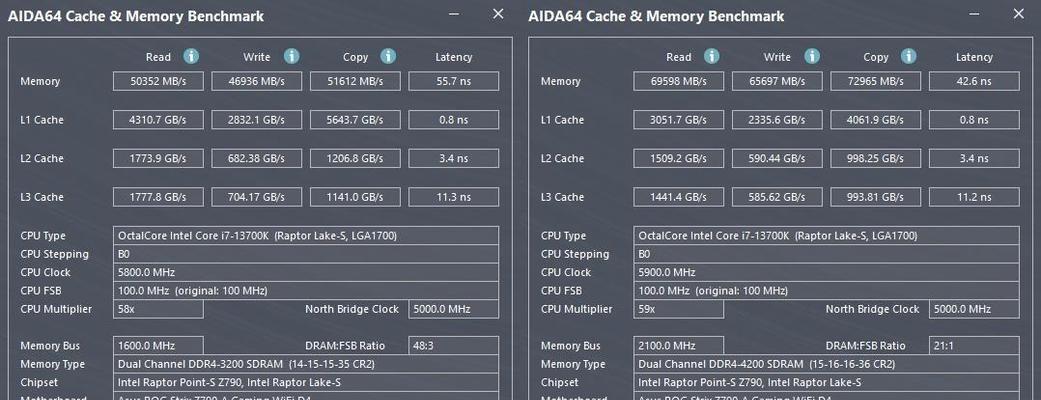This screenshot has width=1041, height=400.
Task: Click the L3 Cache latency 11.3 ns field
Action: (453, 198)
